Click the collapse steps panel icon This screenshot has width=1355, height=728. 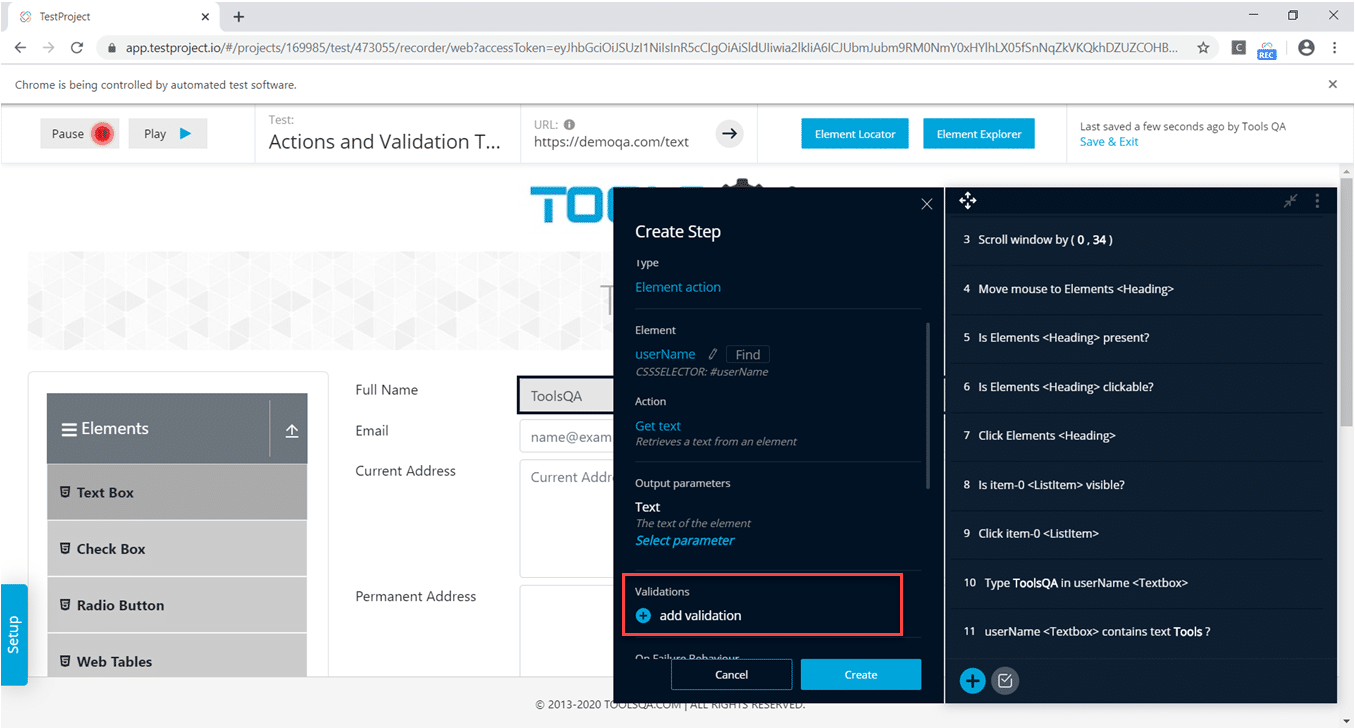pyautogui.click(x=1291, y=201)
